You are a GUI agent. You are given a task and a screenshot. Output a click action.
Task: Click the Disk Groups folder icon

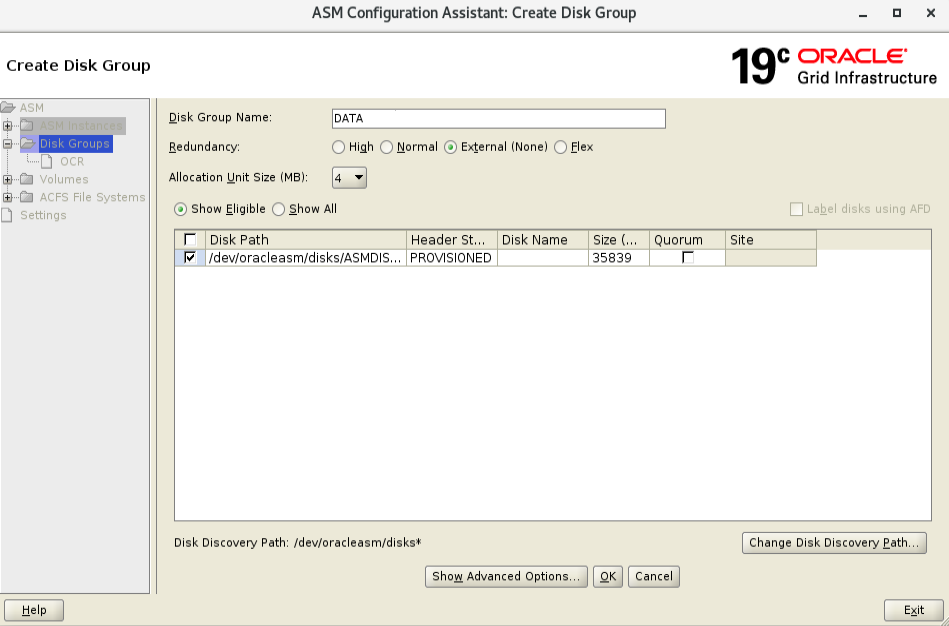[x=28, y=143]
